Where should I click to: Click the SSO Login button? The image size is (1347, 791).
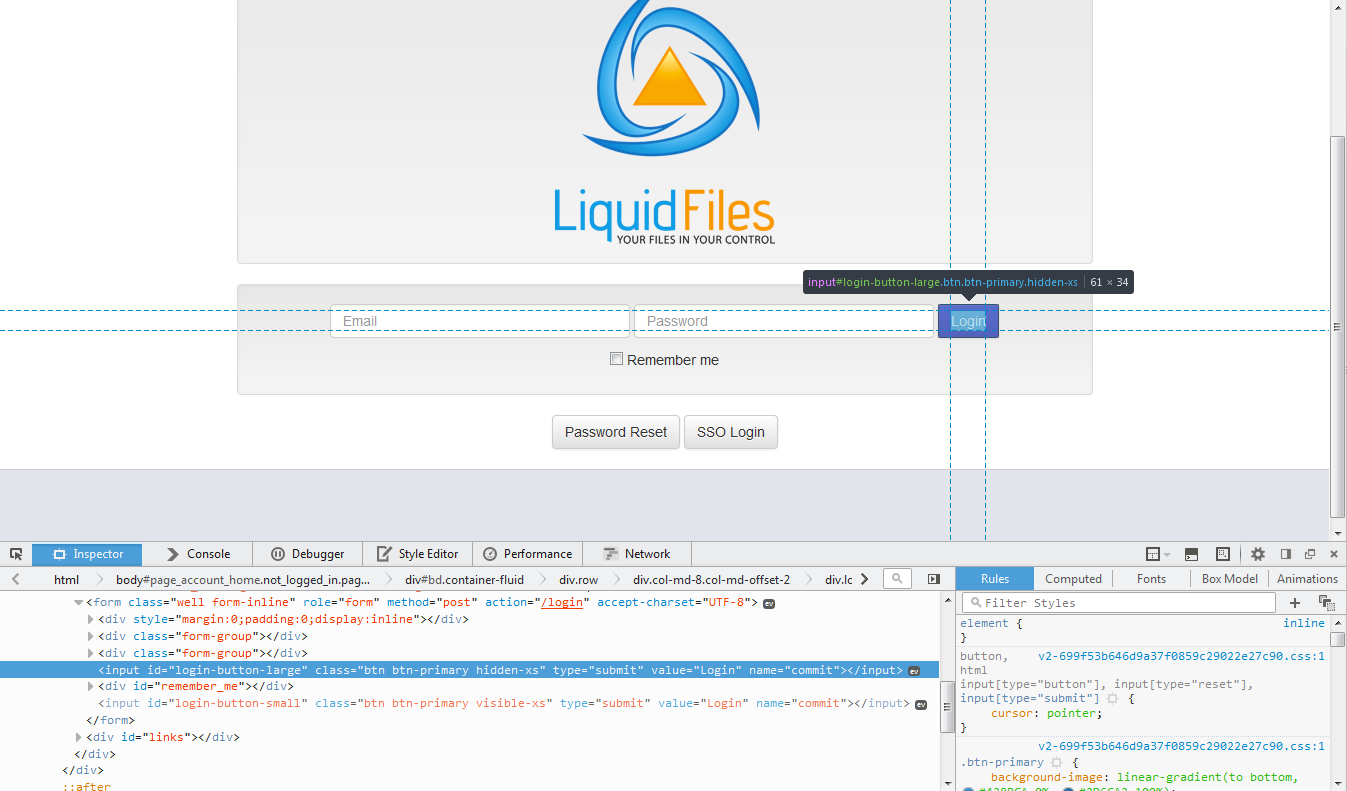pos(730,431)
